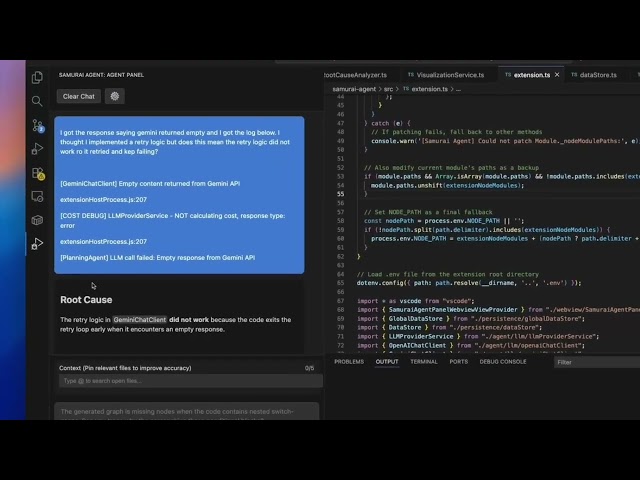Open the Remote Explorer icon

click(x=37, y=196)
